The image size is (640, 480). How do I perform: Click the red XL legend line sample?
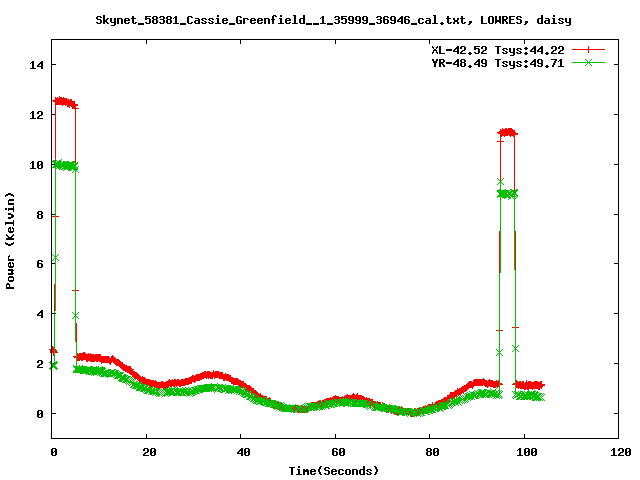point(588,50)
